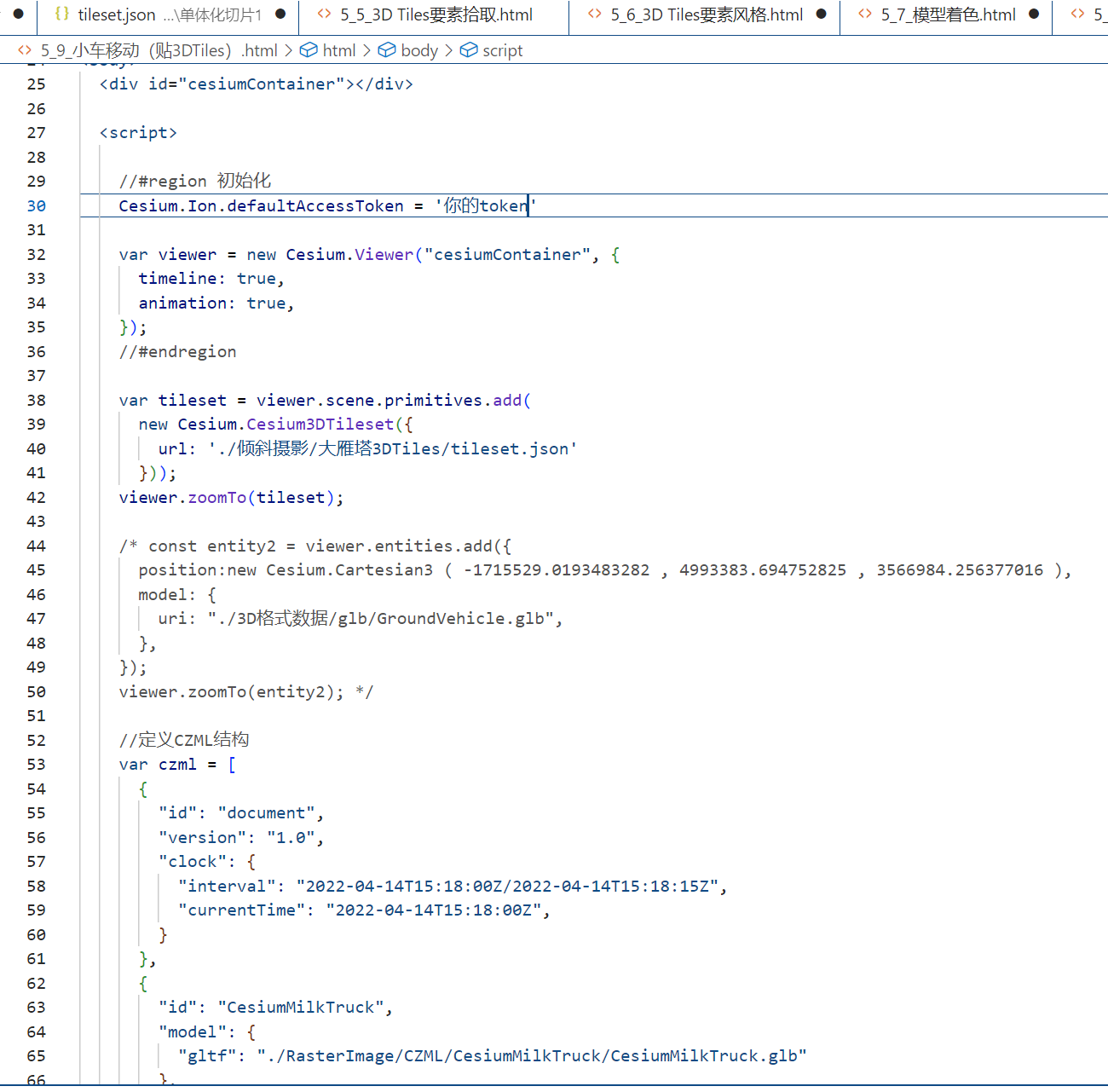
Task: Click the <script> tag on line 27
Action: click(138, 133)
